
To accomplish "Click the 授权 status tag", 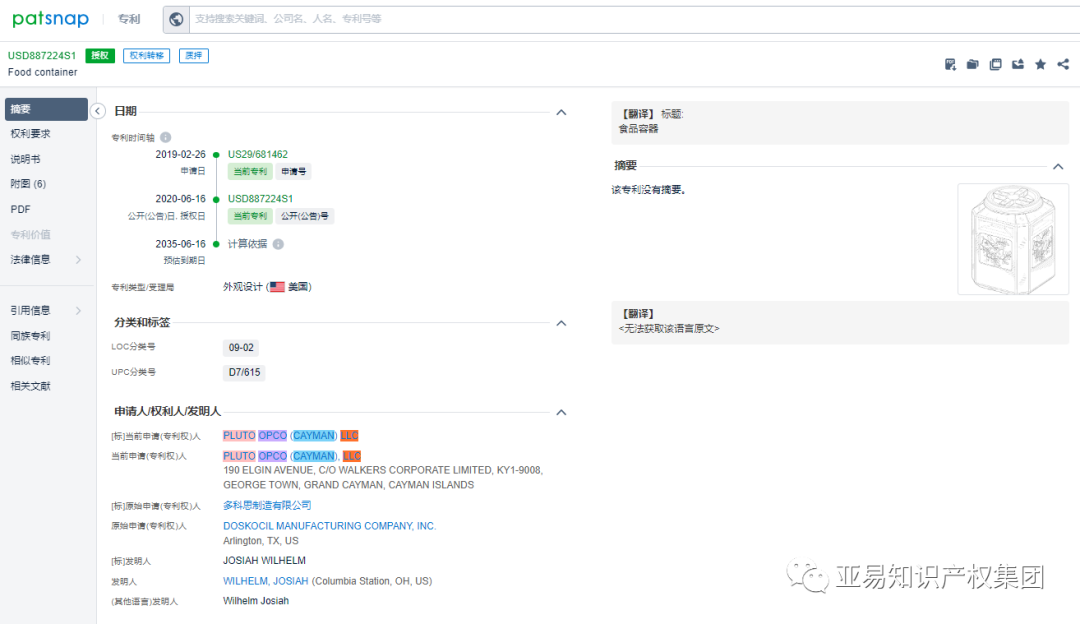I will (100, 56).
